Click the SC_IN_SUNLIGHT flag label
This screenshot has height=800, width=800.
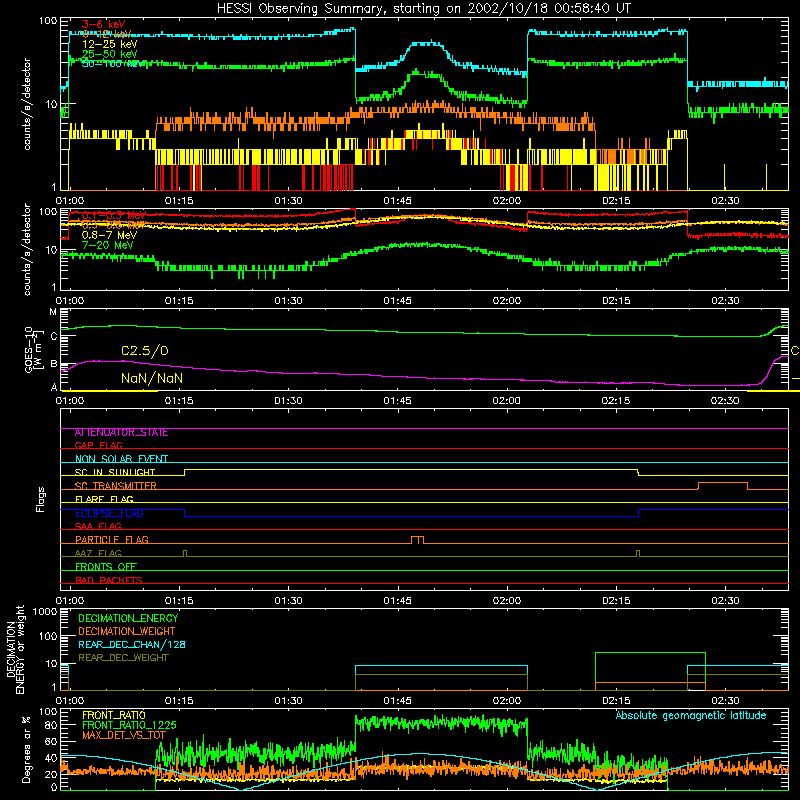tap(115, 472)
